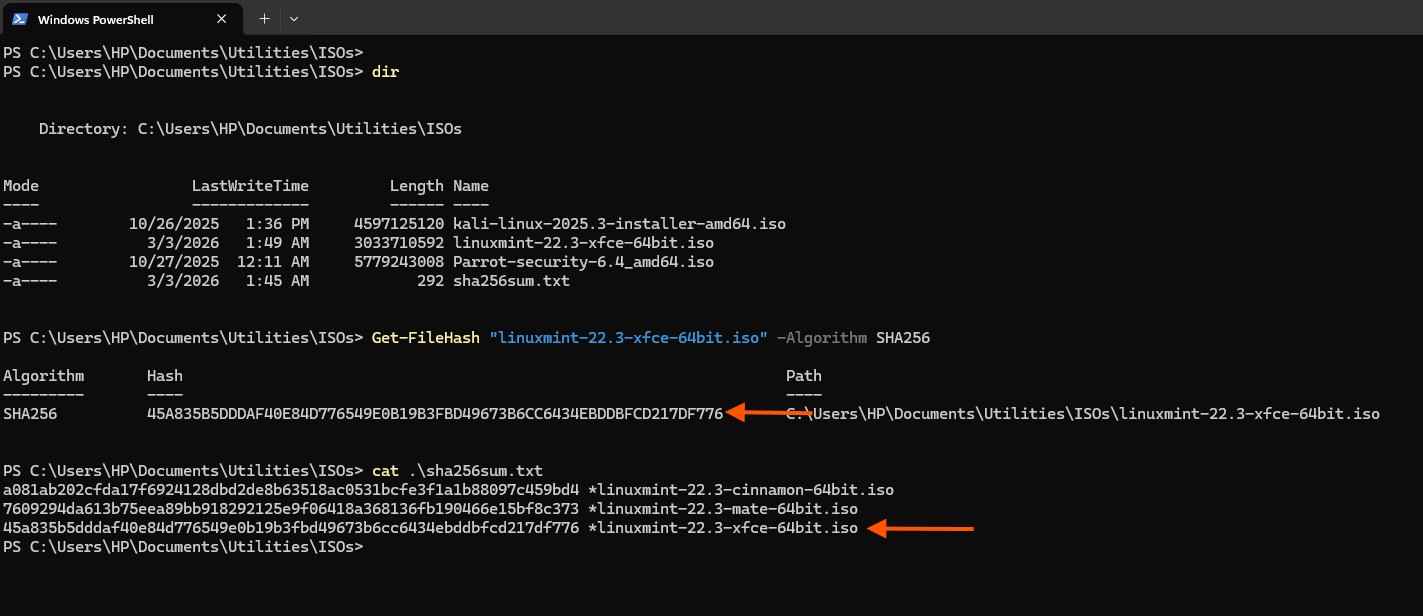The height and width of the screenshot is (616, 1423).
Task: Click the orange arrow pointing at the xfce checksum line
Action: tap(920, 529)
